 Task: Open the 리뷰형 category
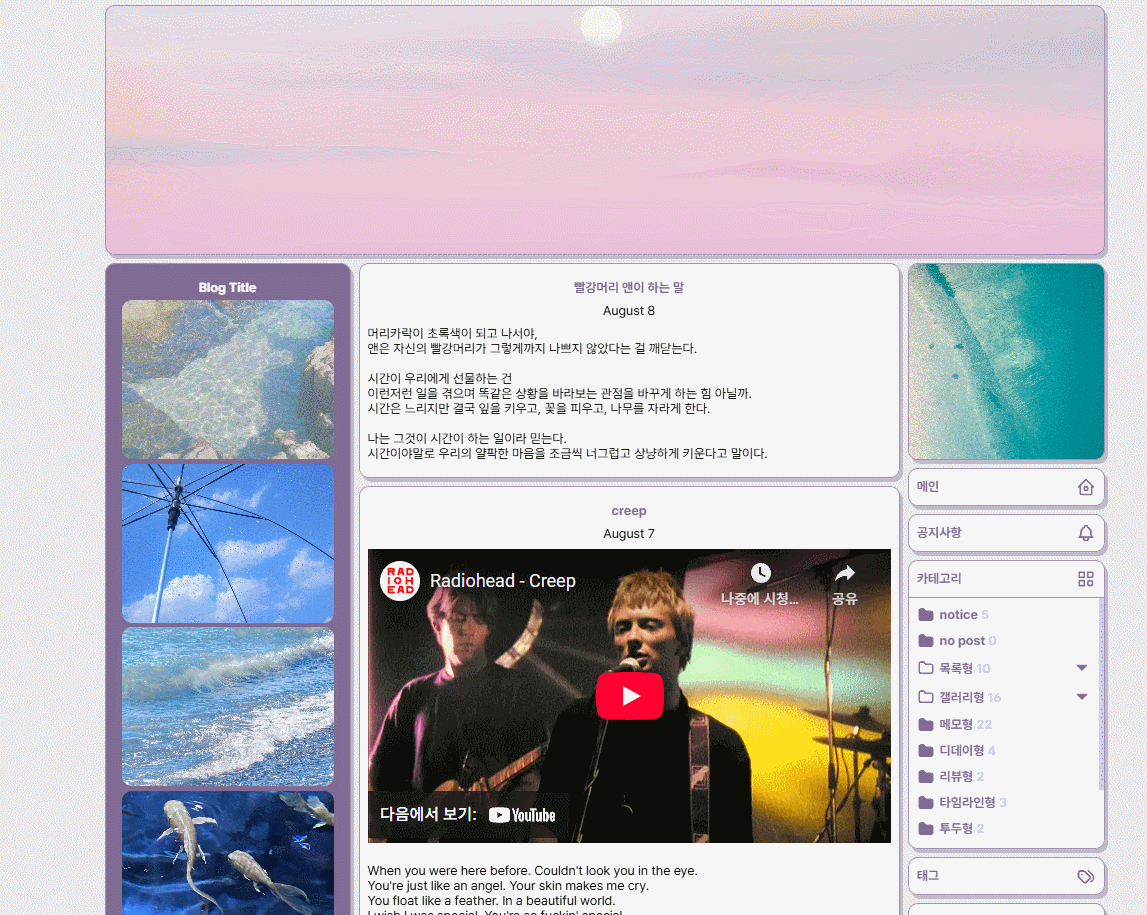click(956, 776)
